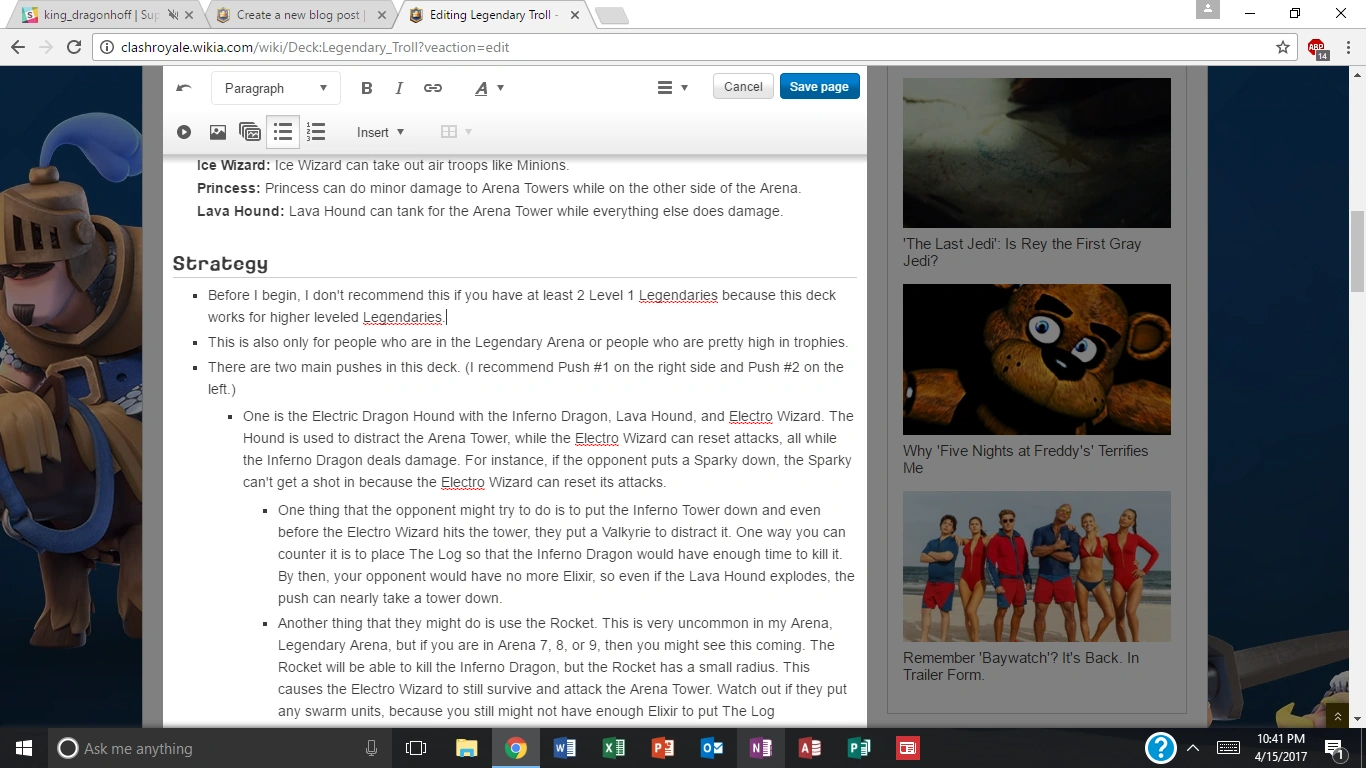Click the Strategy section heading
The width and height of the screenshot is (1366, 768).
tap(220, 264)
